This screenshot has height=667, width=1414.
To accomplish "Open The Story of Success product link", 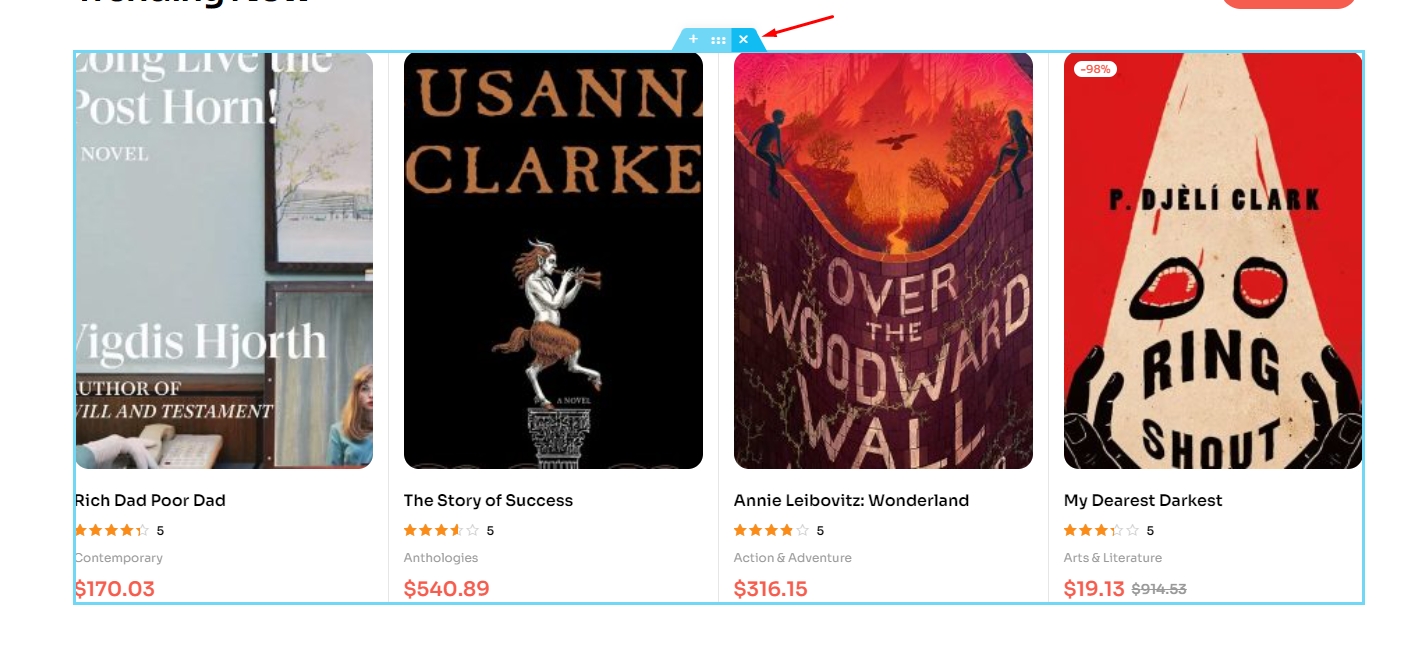I will [x=488, y=500].
